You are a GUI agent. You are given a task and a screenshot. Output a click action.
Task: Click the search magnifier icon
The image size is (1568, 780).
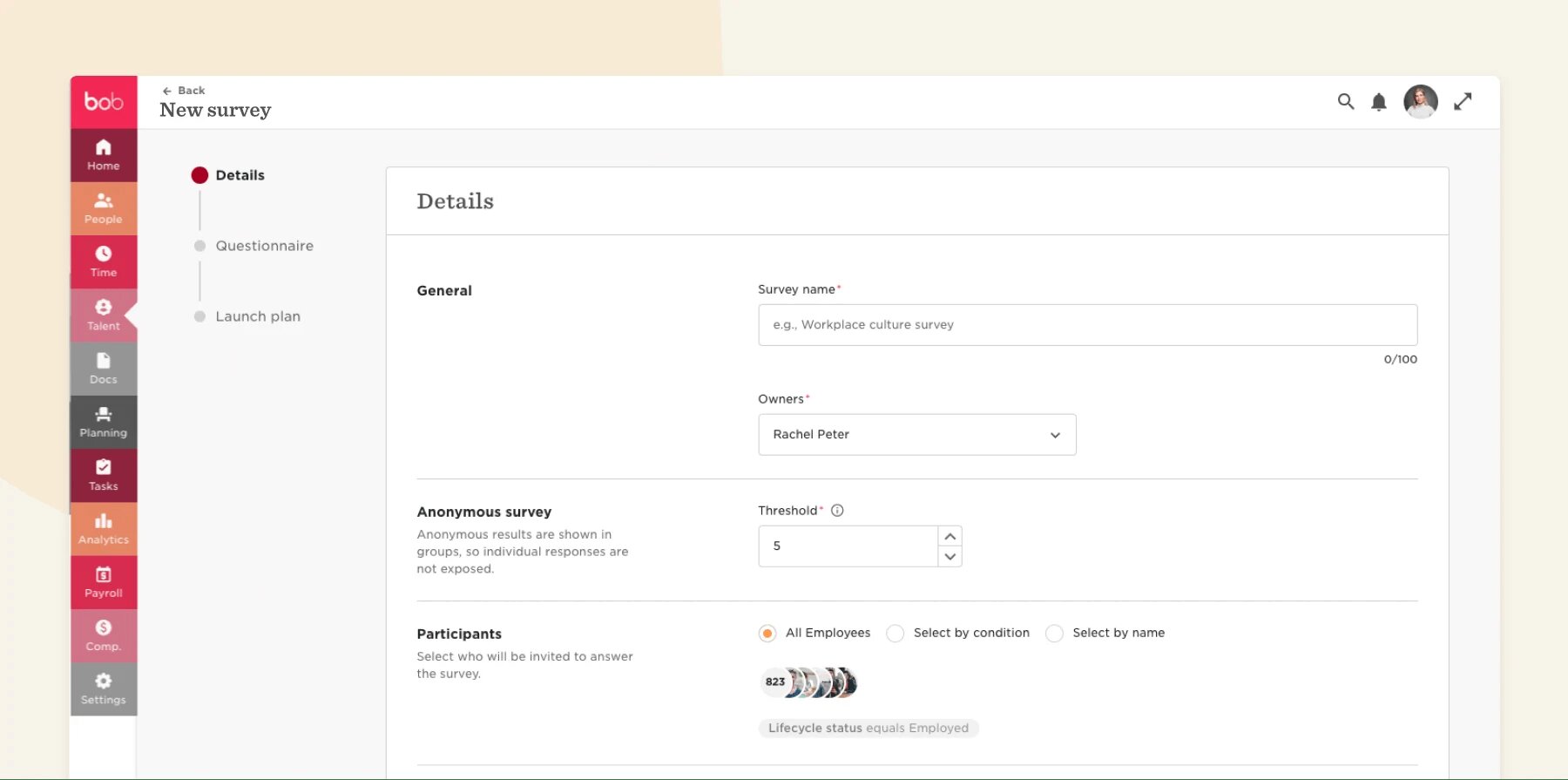1345,102
